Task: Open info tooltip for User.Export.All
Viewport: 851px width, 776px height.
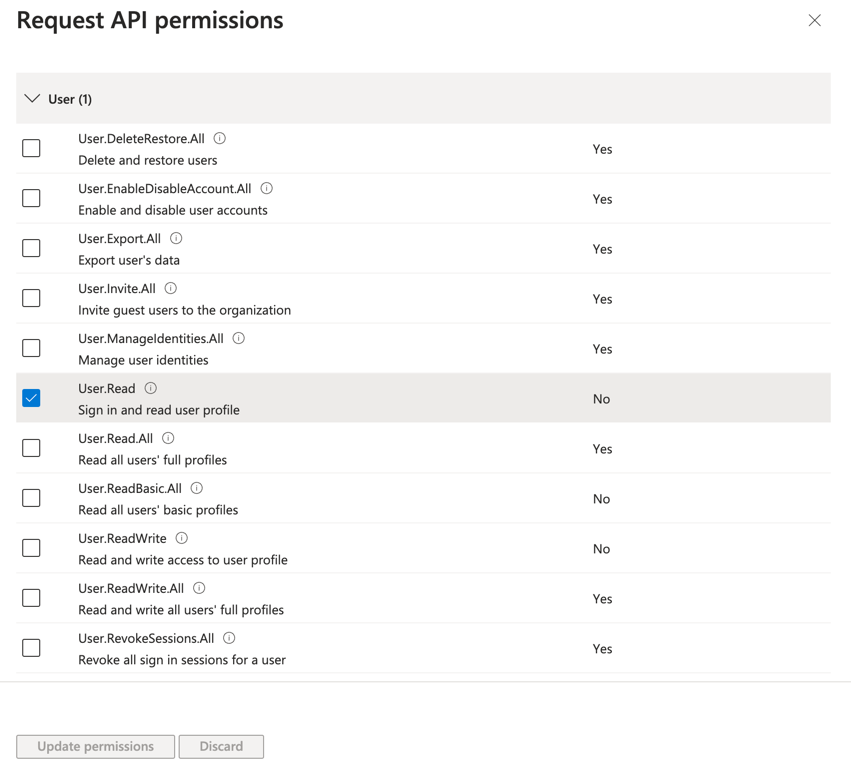Action: coord(176,239)
